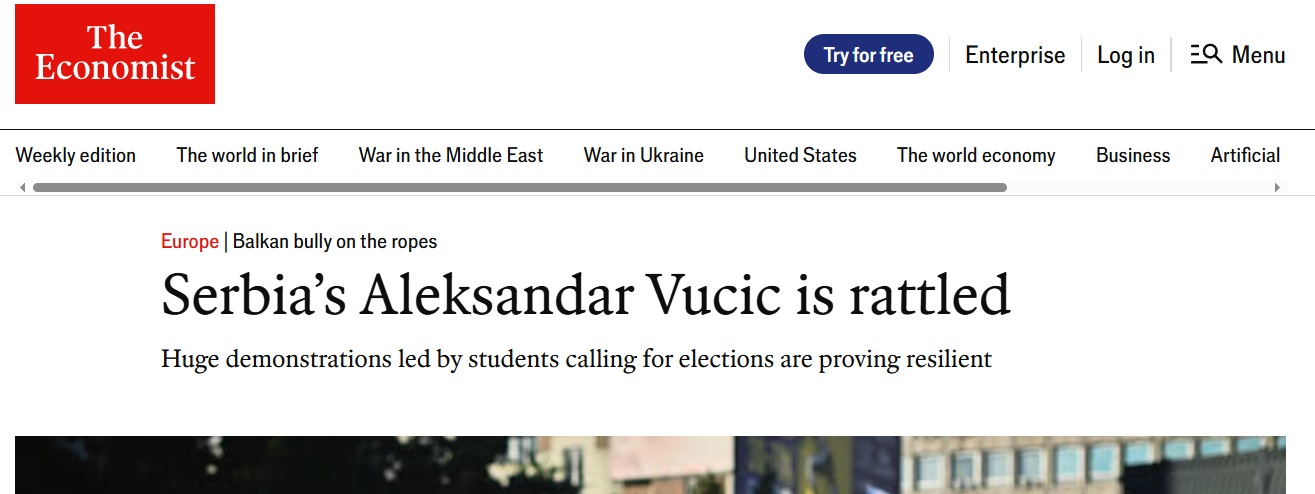
Task: Click the article's lead photo
Action: click(650, 465)
